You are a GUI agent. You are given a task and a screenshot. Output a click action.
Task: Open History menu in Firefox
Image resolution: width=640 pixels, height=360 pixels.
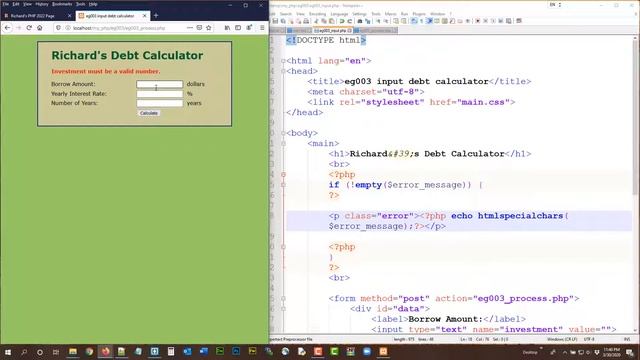pos(42,4)
